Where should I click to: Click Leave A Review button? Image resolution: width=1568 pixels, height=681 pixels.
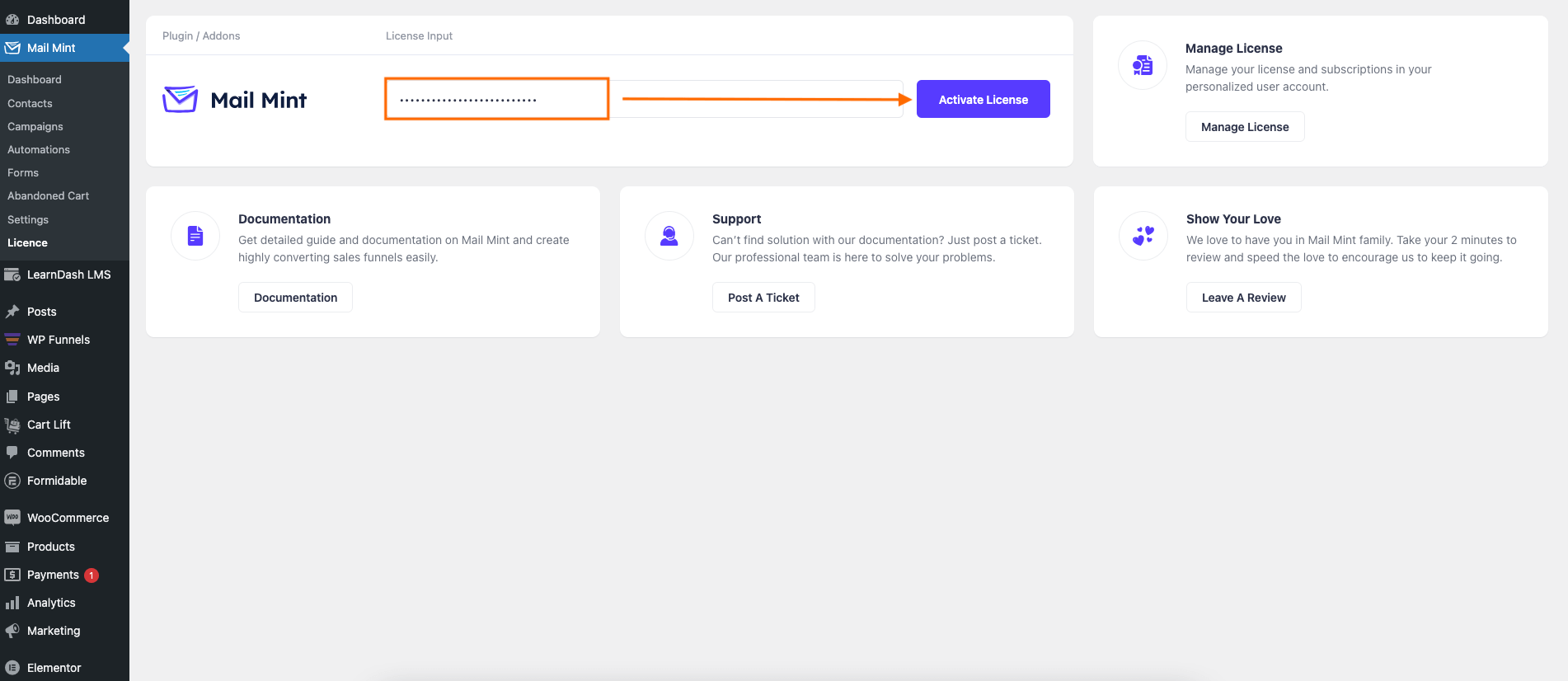tap(1243, 298)
